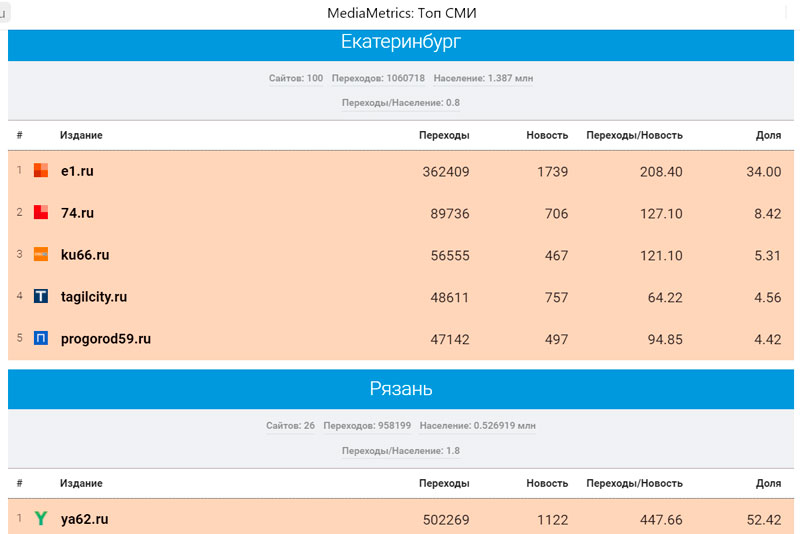800x534 pixels.
Task: Click the progorod59.ru blue favicon
Action: click(41, 339)
